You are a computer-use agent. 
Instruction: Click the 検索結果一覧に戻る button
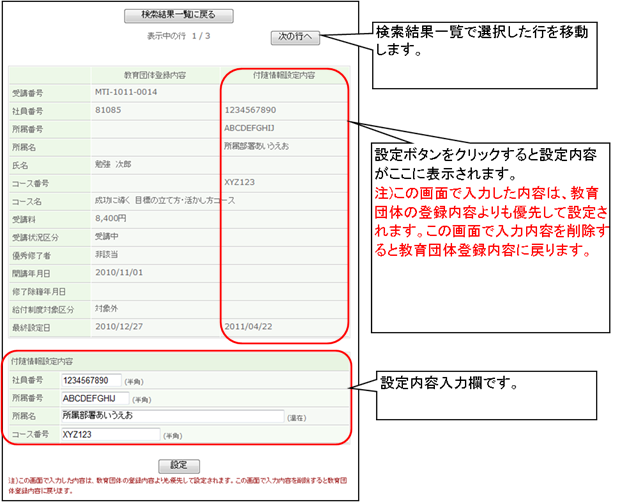click(179, 16)
